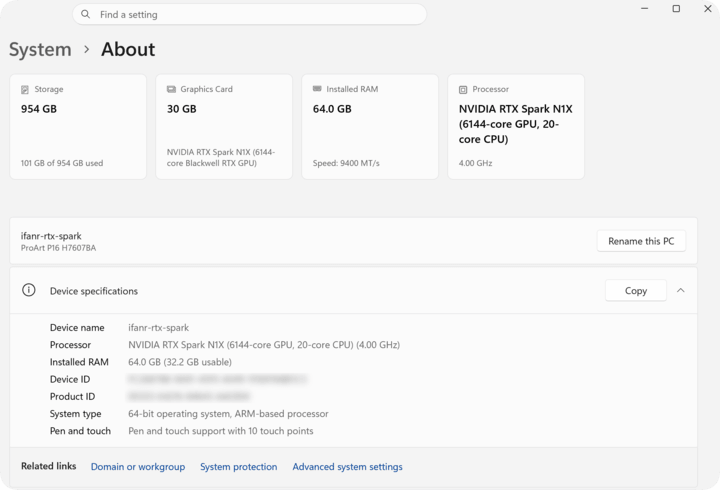This screenshot has width=720, height=490.
Task: Open Advanced system settings link
Action: [x=347, y=467]
